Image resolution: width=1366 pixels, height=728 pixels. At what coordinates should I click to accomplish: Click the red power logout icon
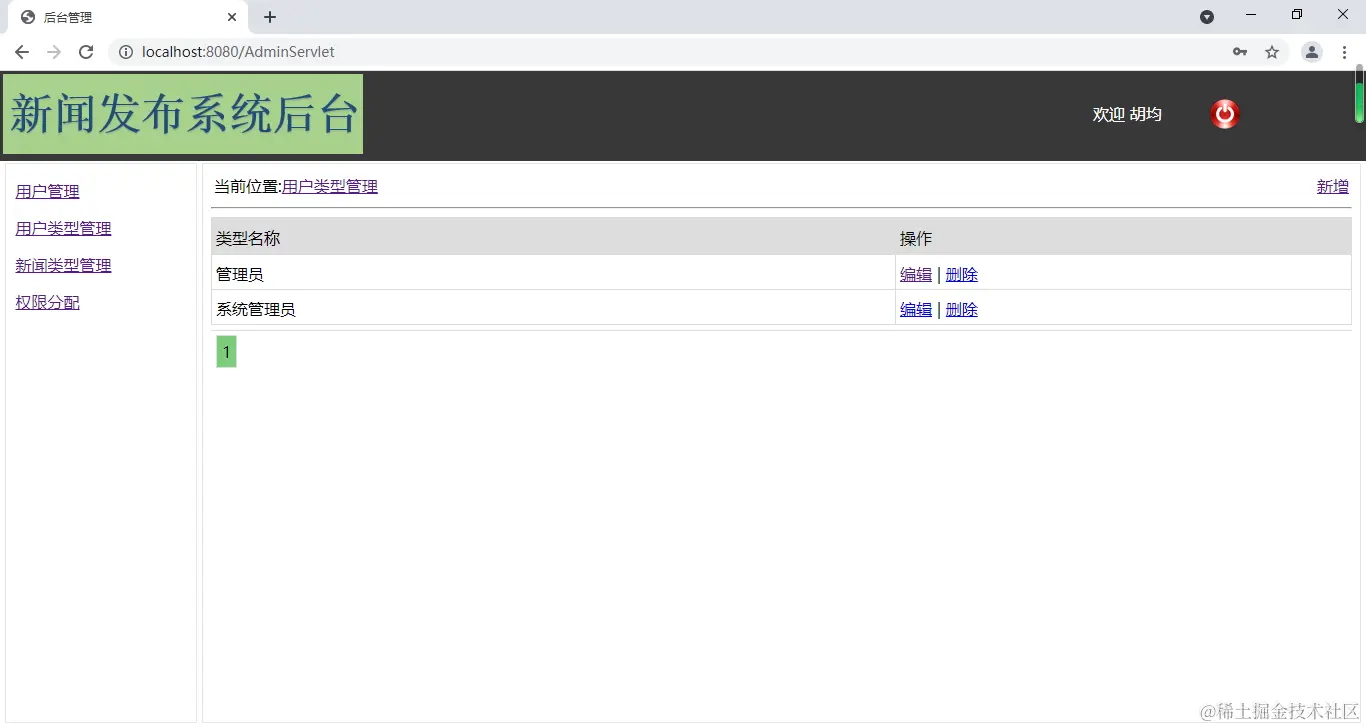(1225, 115)
